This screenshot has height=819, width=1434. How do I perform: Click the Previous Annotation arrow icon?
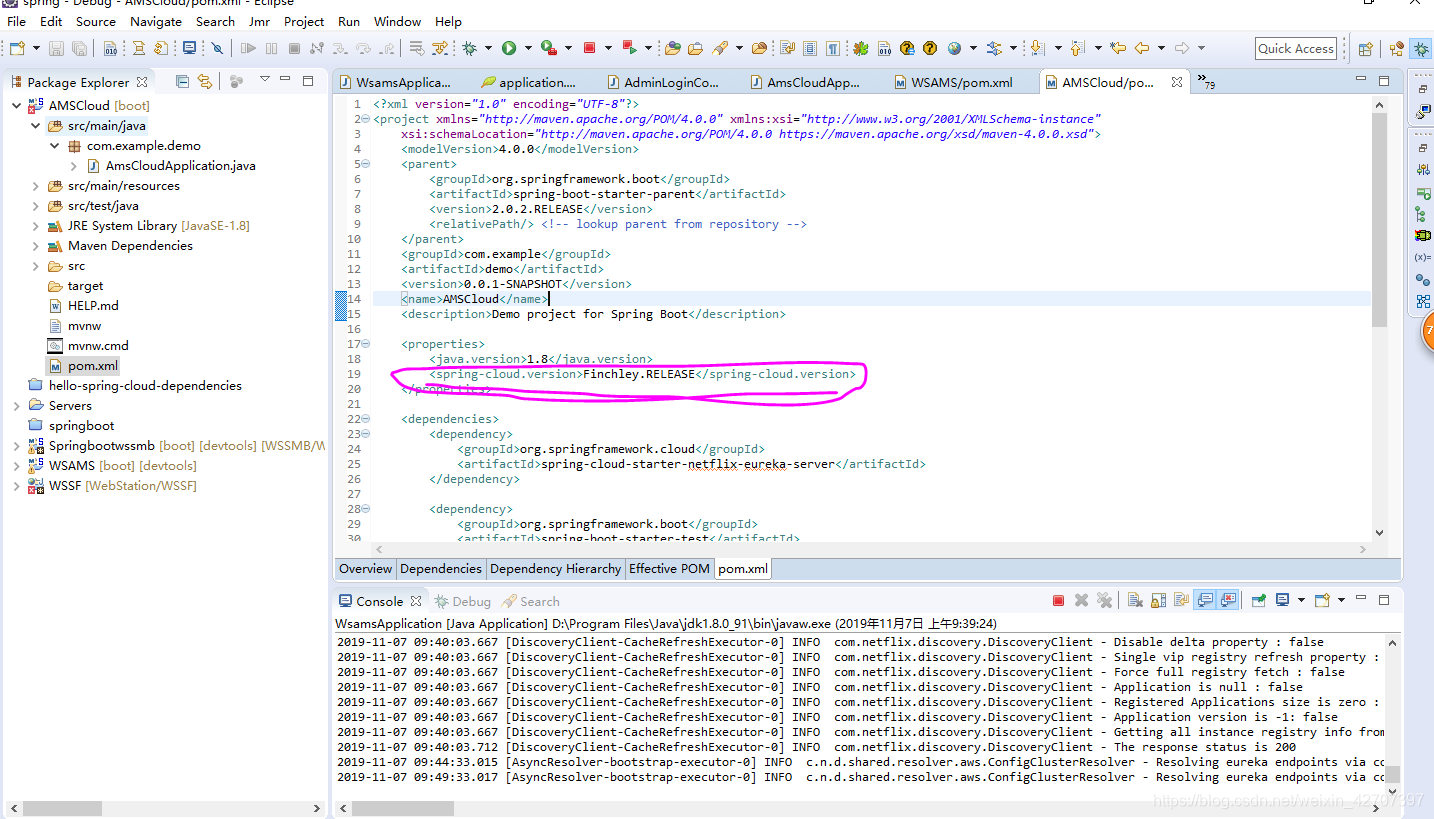1077,48
